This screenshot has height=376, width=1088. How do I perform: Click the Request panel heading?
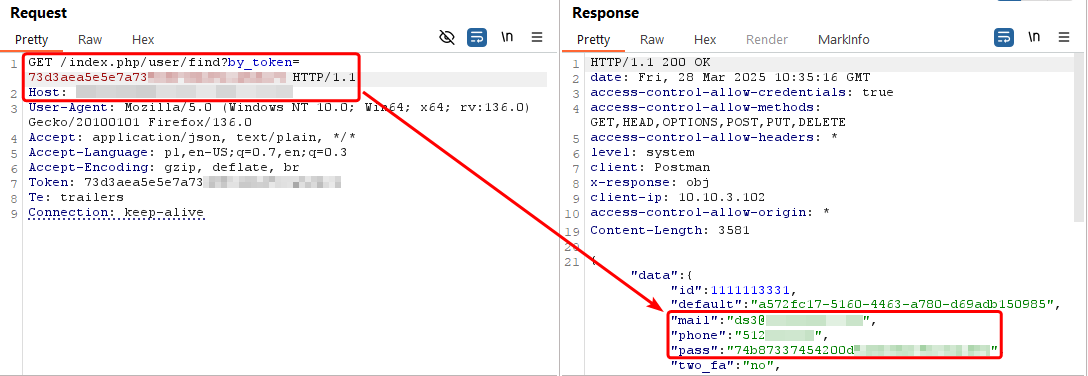point(39,12)
